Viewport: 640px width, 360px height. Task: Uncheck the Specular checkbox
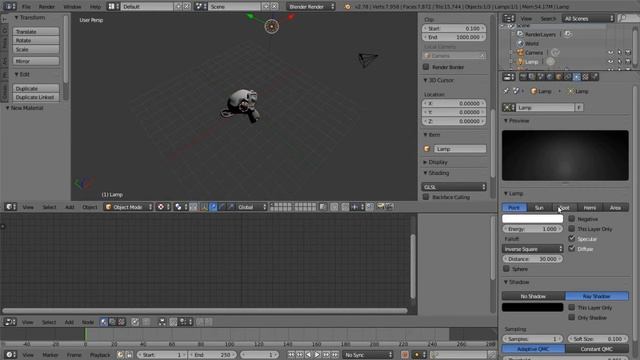(571, 238)
